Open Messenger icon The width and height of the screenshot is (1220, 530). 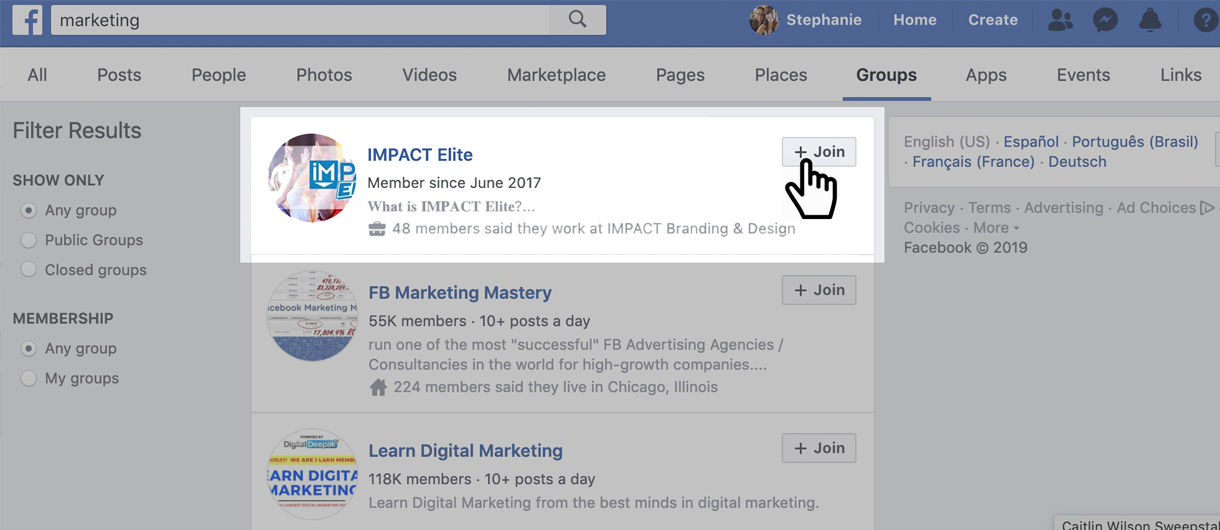[x=1105, y=20]
